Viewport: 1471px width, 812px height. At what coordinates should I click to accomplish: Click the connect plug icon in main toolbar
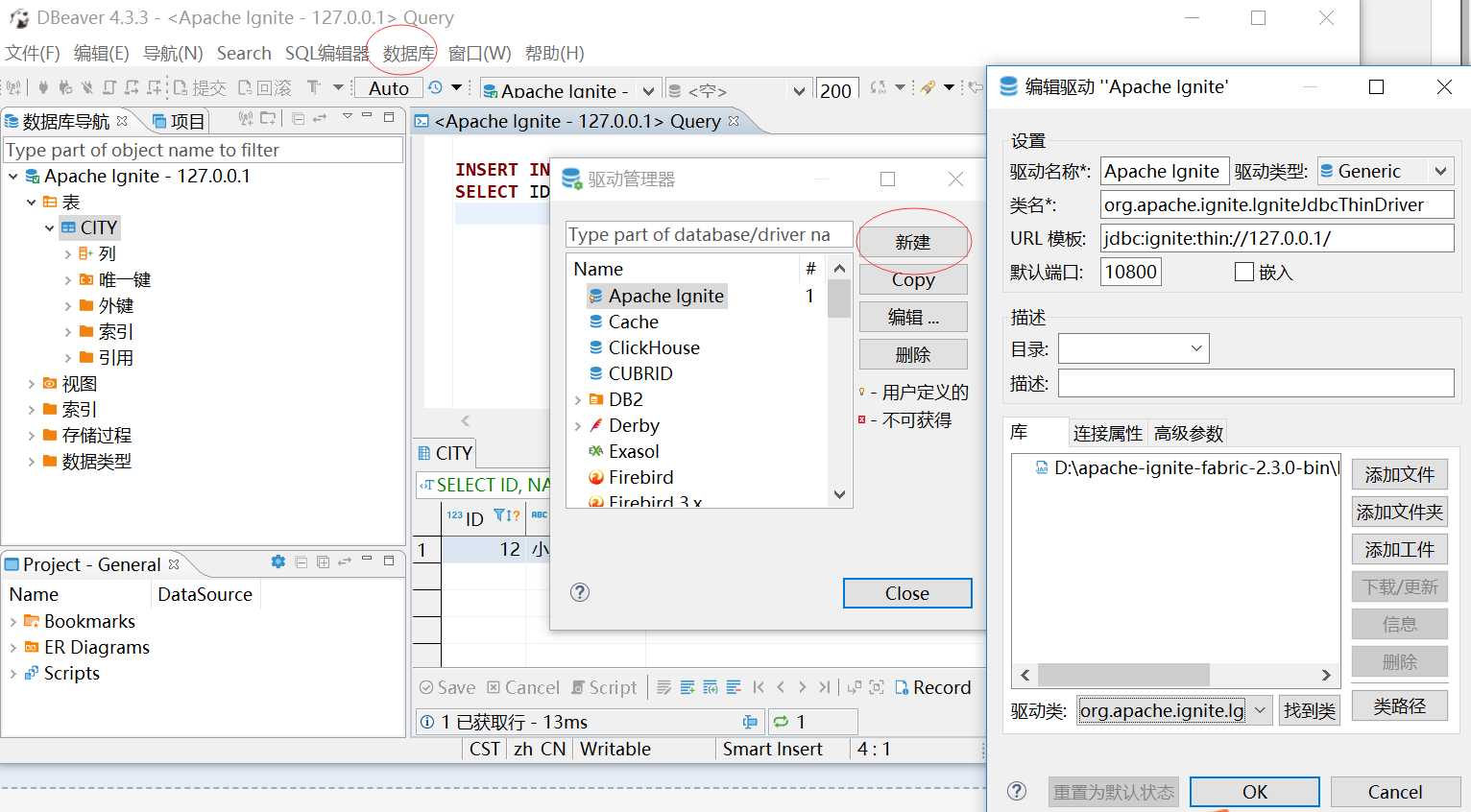pos(43,87)
